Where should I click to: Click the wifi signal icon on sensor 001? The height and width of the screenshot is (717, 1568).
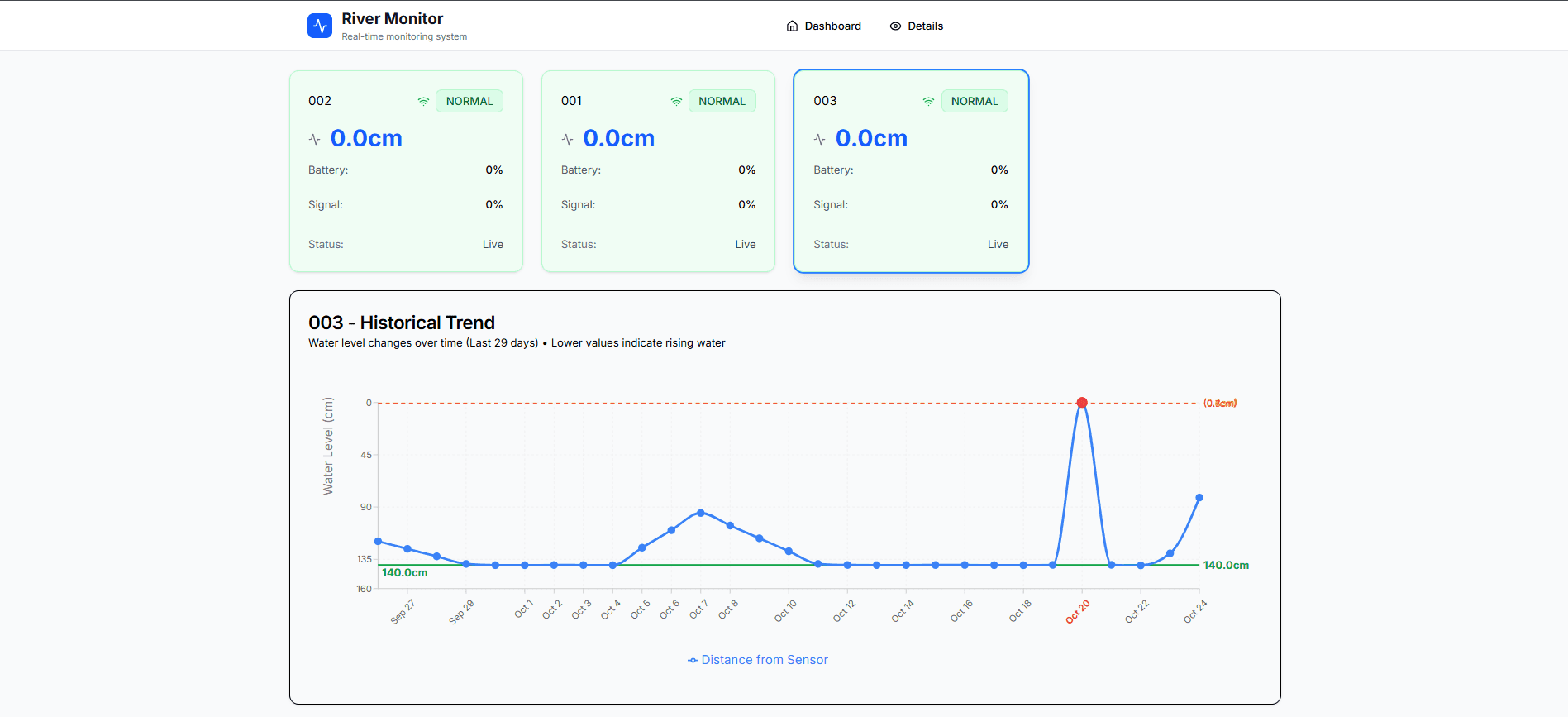(676, 101)
